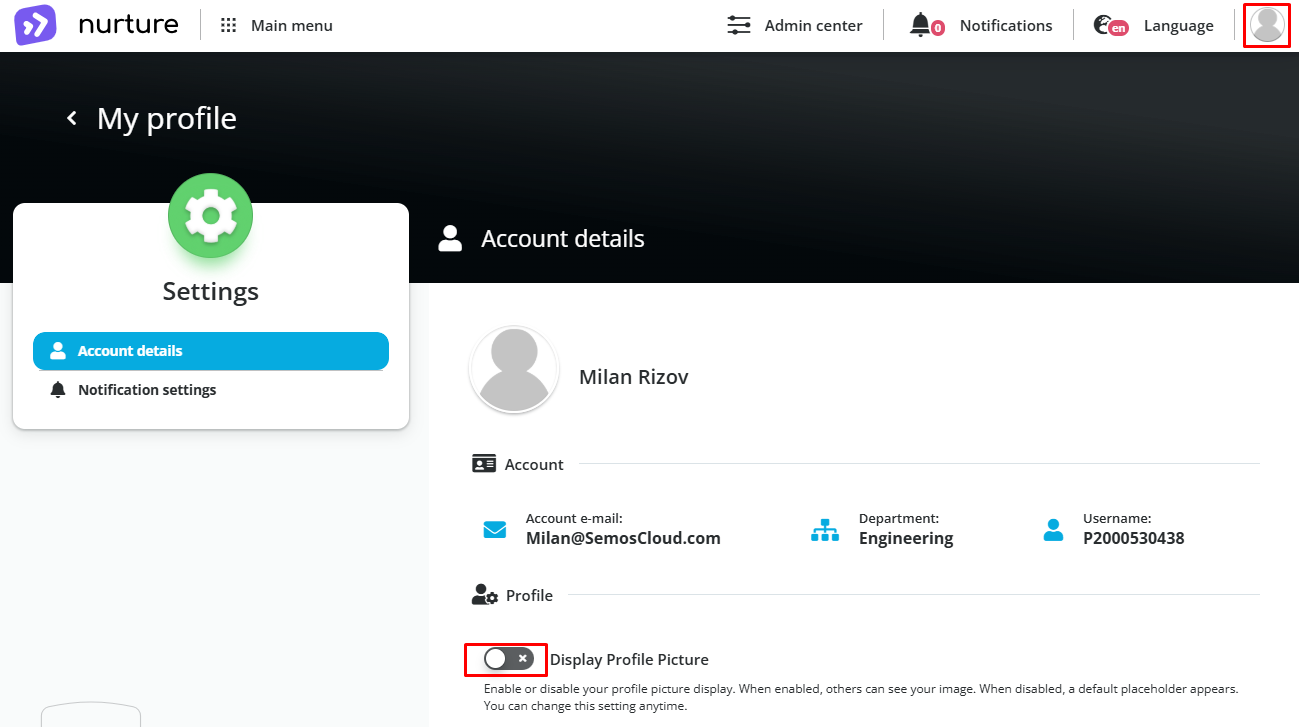Click the profile picture help description text

[x=861, y=698]
